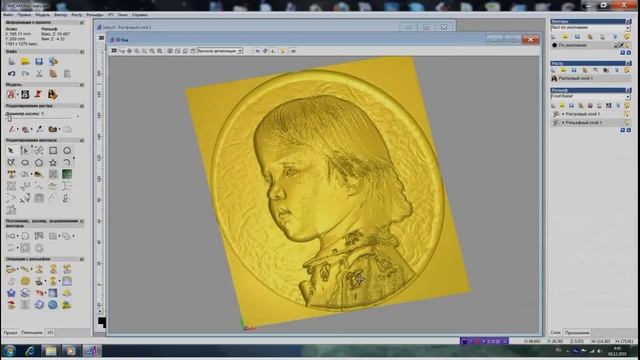Click open folder icon in Raster panel toolbar
Viewport: 640px width, 360px height.
pos(564,71)
